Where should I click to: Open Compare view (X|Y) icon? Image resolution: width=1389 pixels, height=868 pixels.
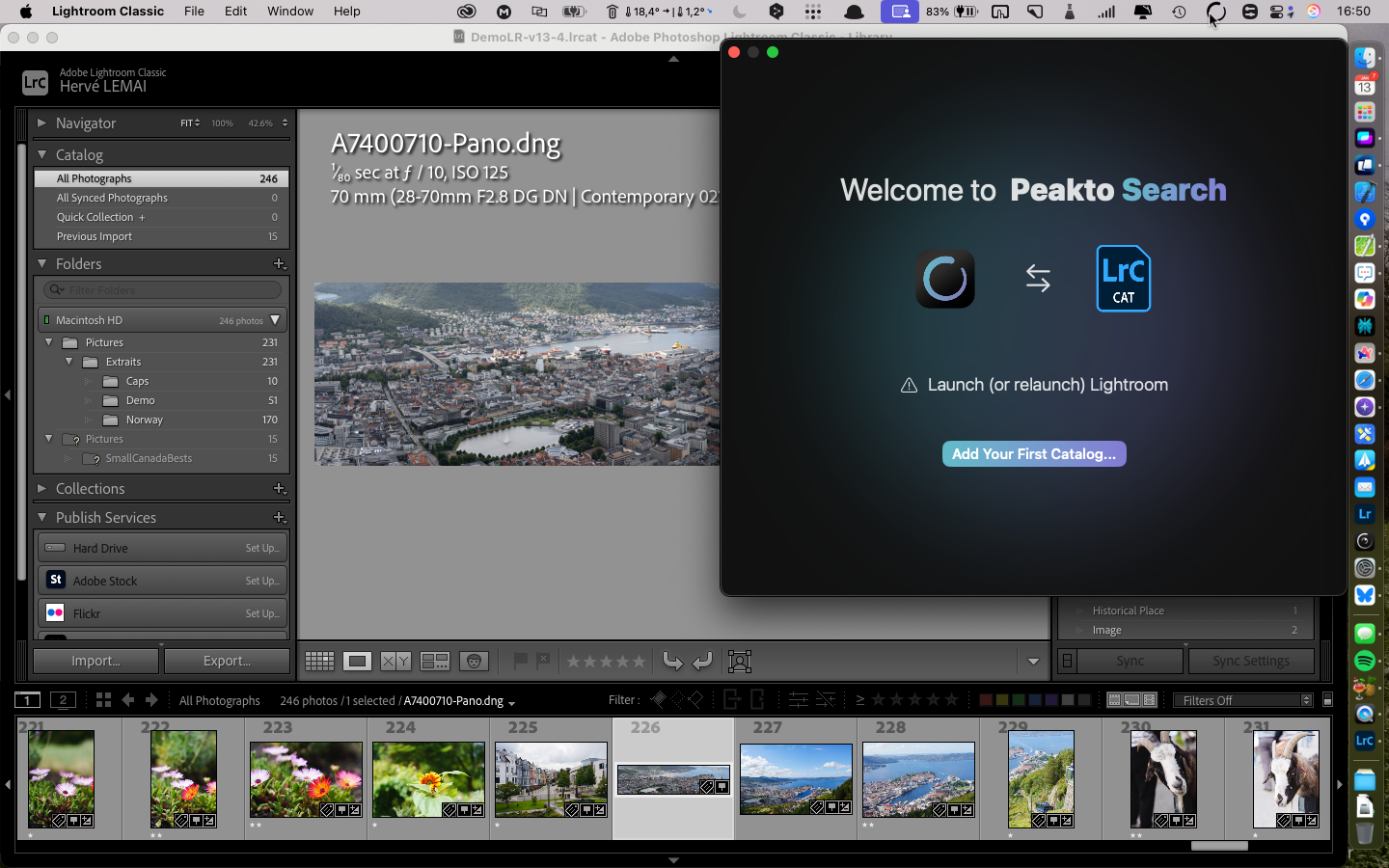point(395,661)
